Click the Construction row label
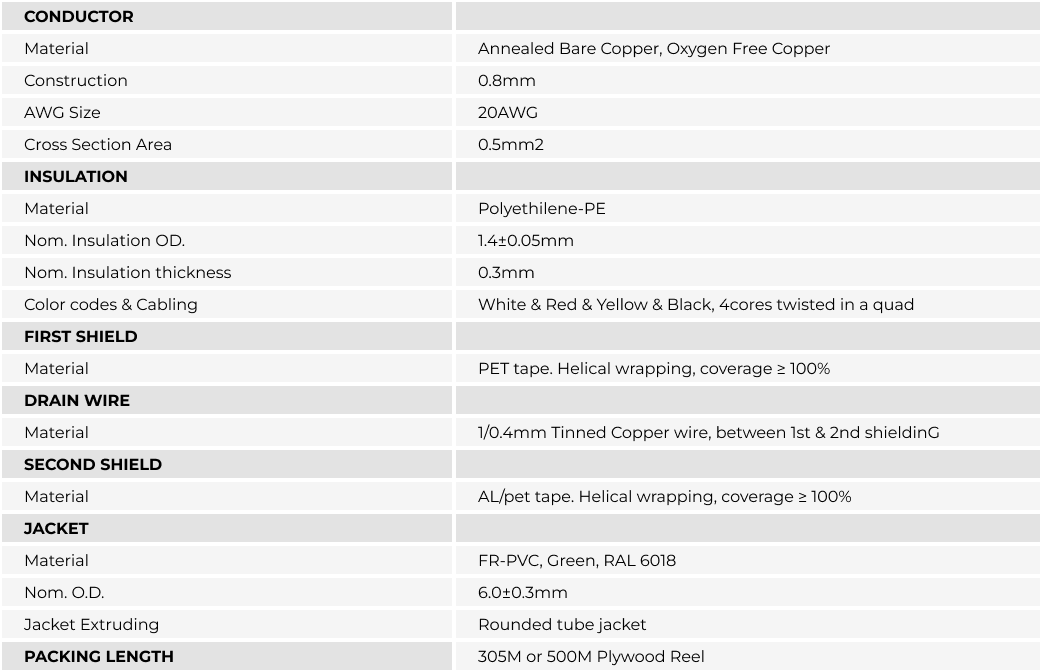 tap(76, 80)
